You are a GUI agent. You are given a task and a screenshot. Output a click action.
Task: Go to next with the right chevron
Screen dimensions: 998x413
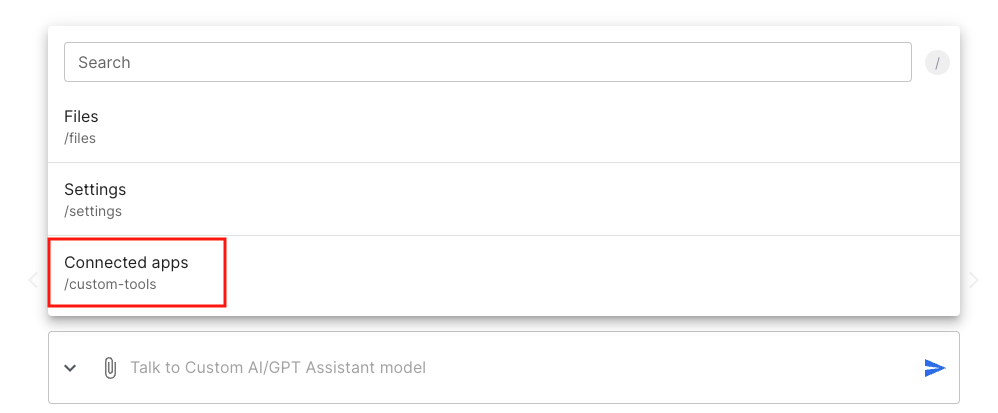tap(973, 280)
